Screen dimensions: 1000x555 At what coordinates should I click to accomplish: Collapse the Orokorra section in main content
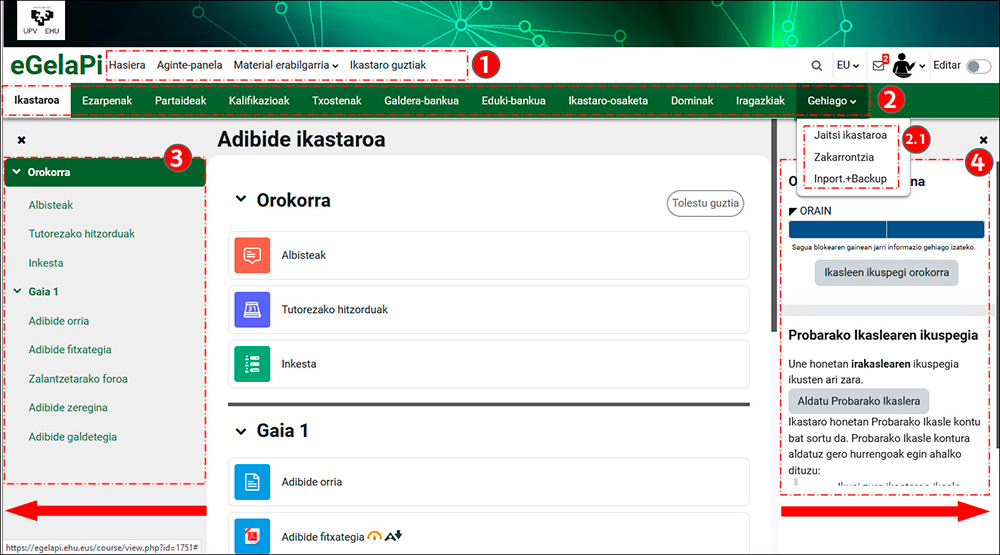[240, 200]
